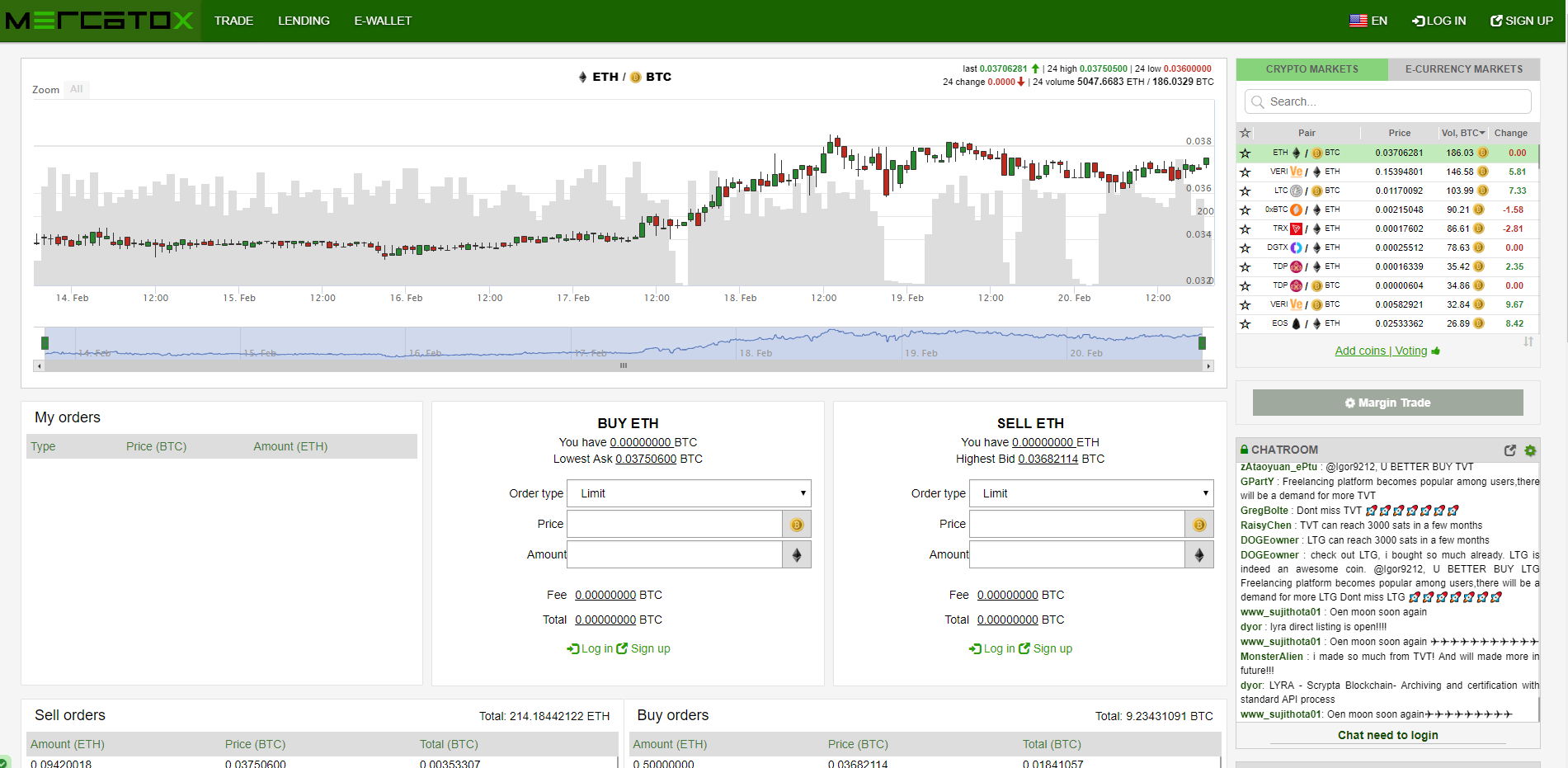Viewport: 1568px width, 768px height.
Task: Open the BUY ETH Order type dropdown
Action: [690, 493]
